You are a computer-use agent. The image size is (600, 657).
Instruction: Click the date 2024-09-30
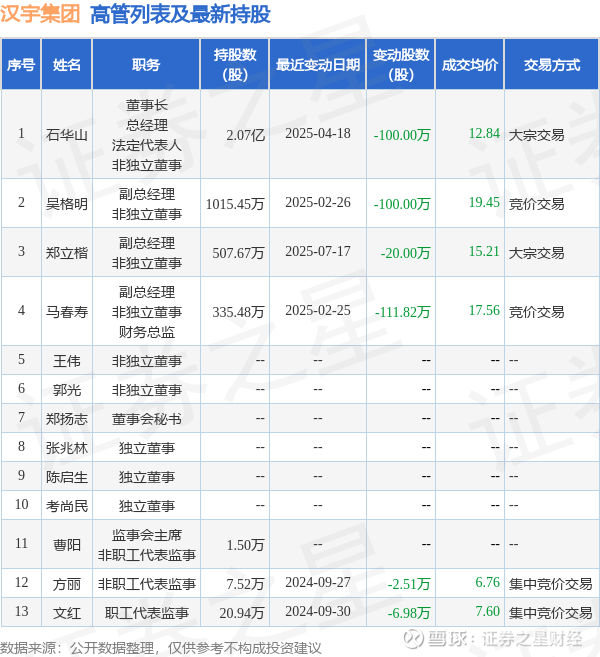(x=318, y=611)
